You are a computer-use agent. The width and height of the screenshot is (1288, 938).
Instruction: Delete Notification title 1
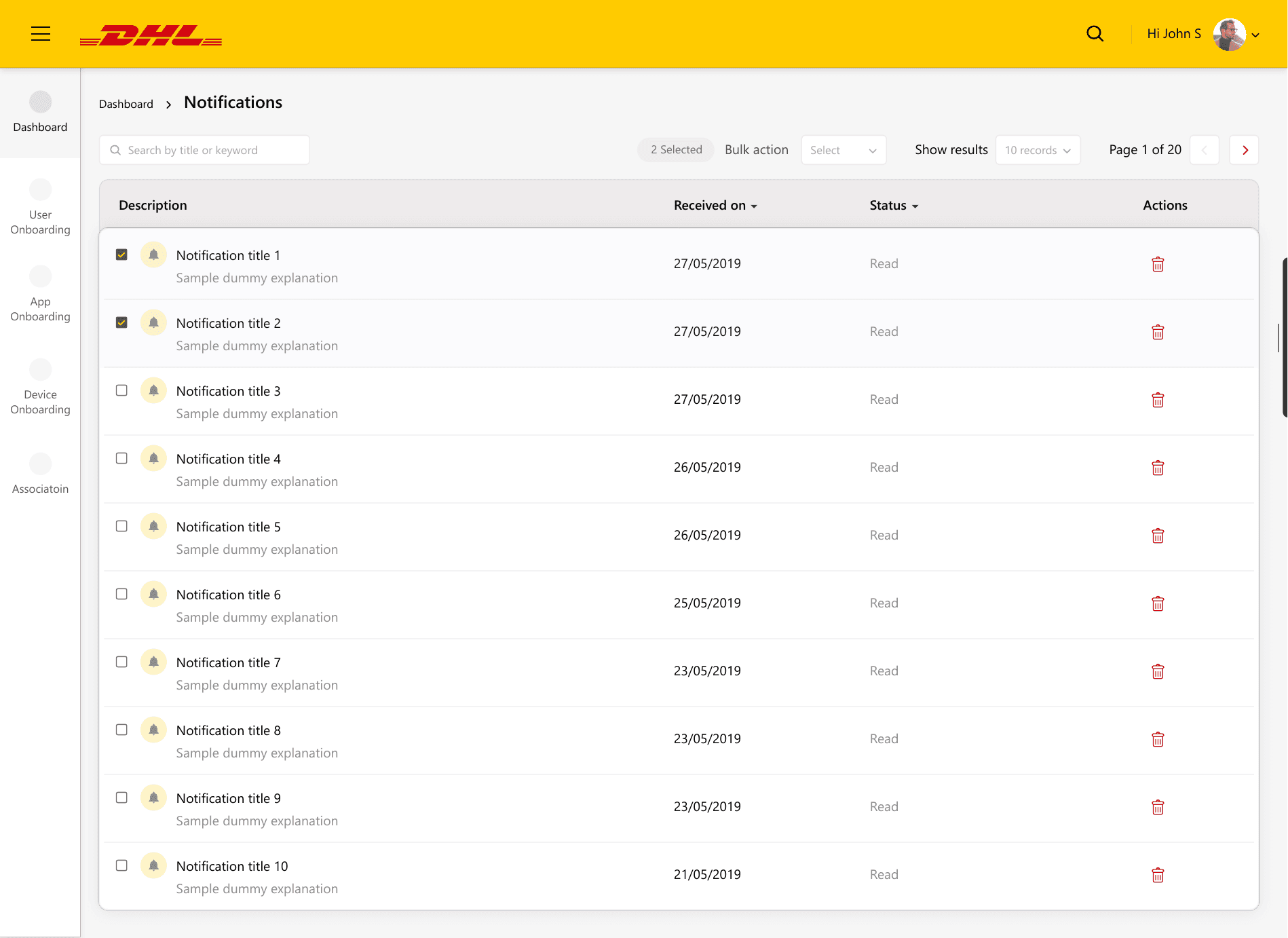1158,264
